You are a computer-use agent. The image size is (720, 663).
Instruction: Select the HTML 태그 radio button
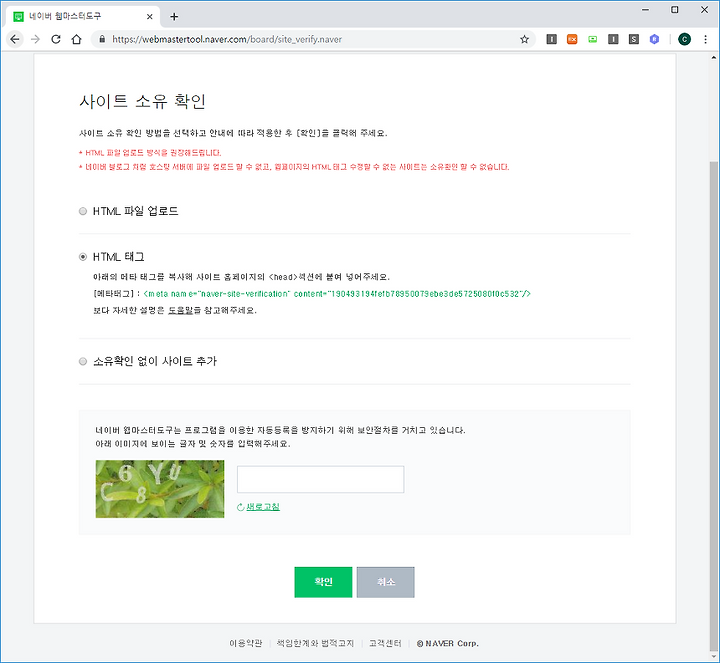click(83, 257)
